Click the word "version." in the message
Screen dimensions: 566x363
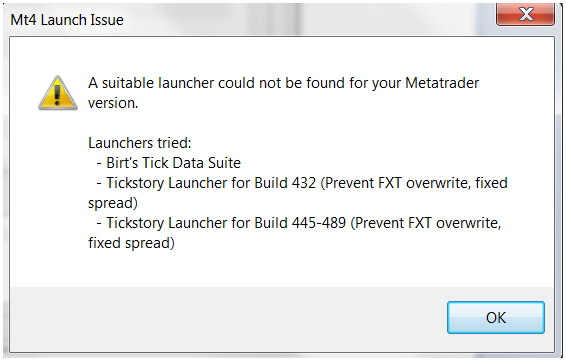113,103
